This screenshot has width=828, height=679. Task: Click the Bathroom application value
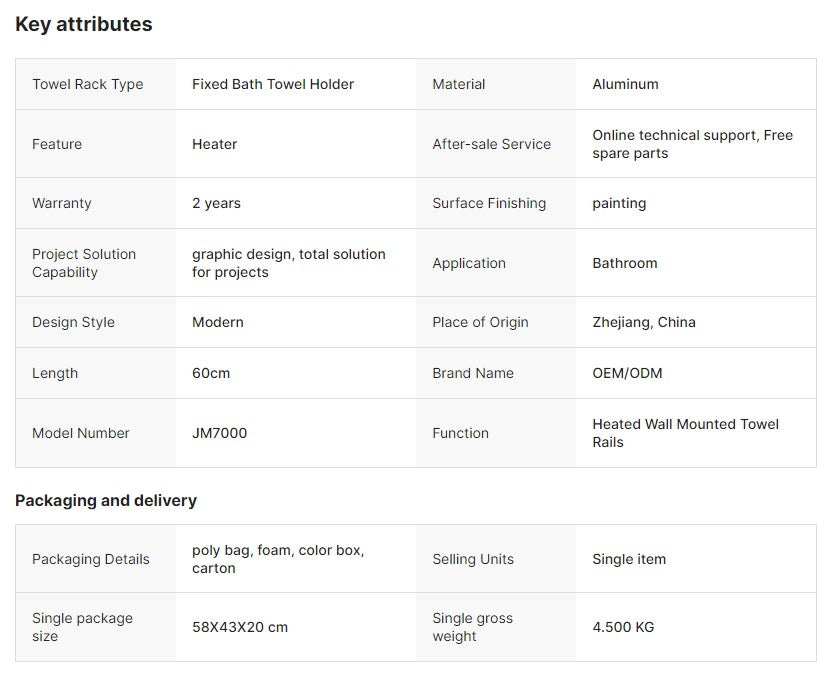tap(625, 263)
